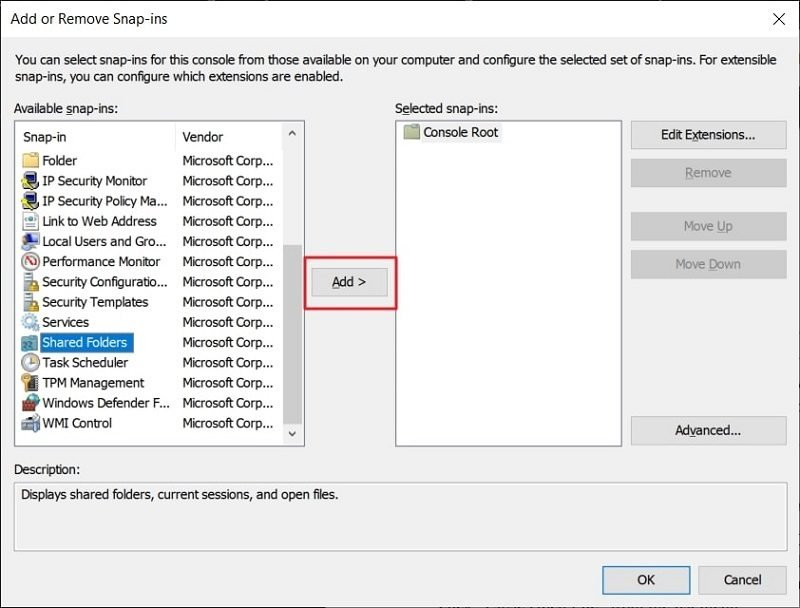Click the Advanced... button

tap(708, 430)
